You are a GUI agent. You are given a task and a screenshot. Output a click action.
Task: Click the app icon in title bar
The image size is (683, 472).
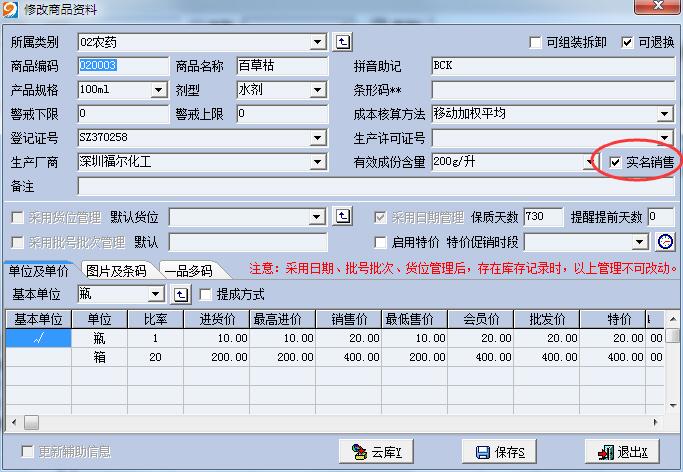12,10
